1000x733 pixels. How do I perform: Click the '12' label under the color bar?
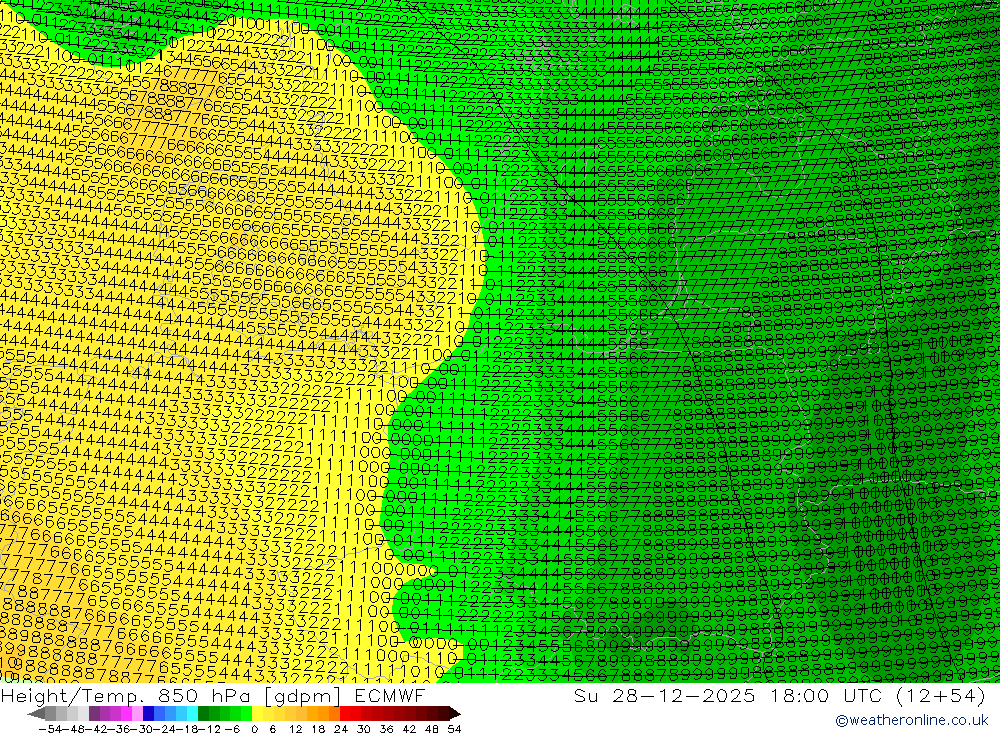tap(295, 729)
